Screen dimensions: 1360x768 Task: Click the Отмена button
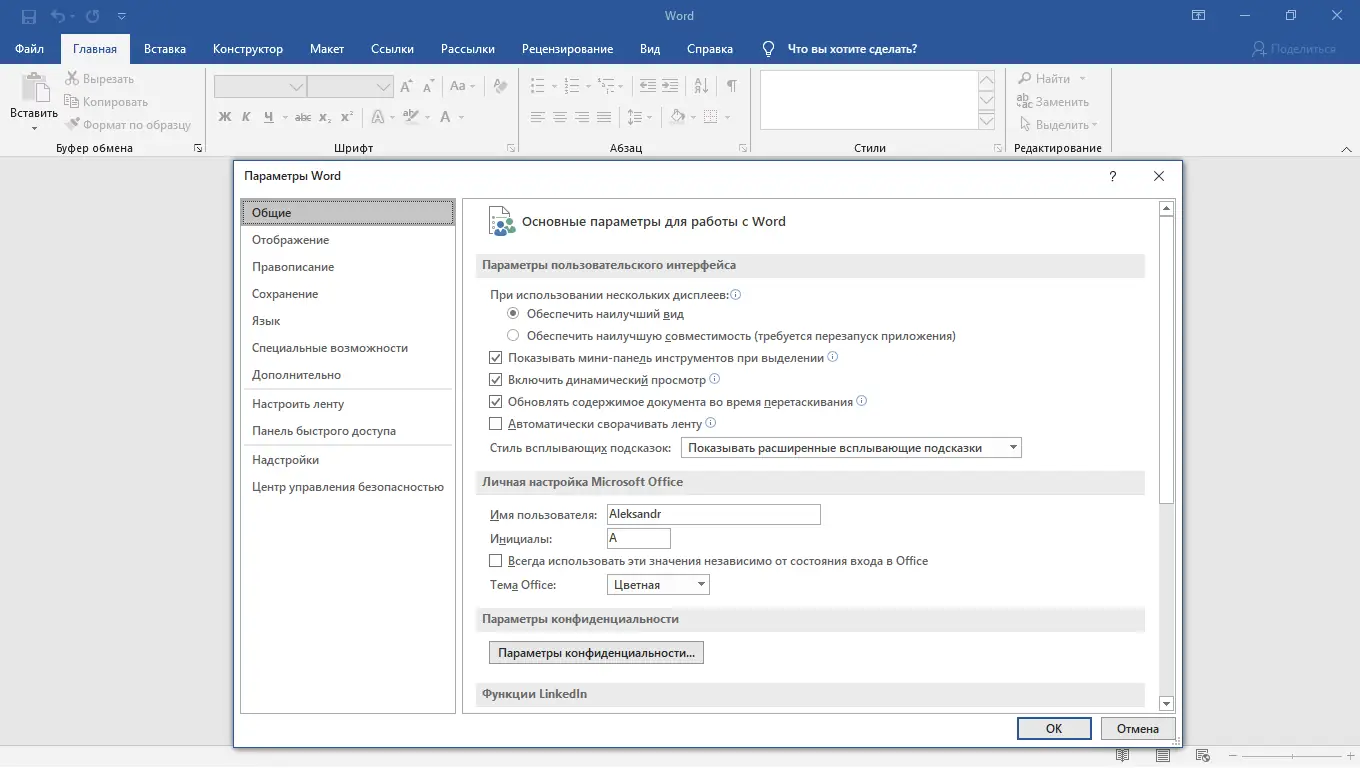[x=1138, y=729]
